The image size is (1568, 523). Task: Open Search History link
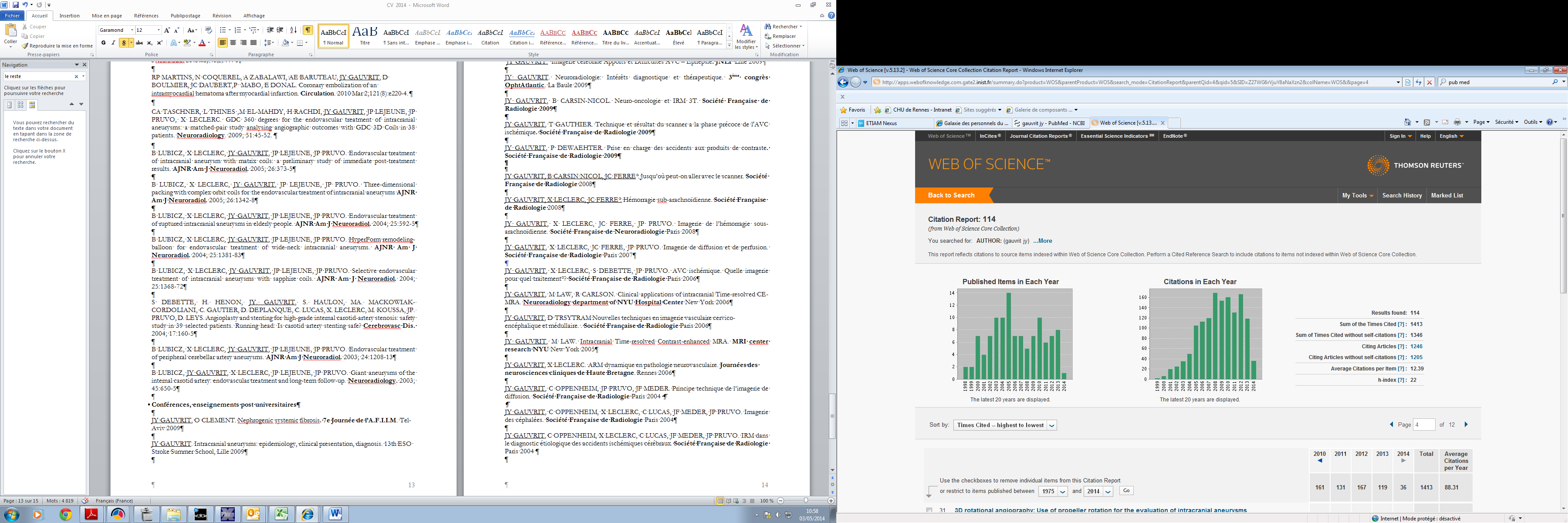coord(1402,195)
